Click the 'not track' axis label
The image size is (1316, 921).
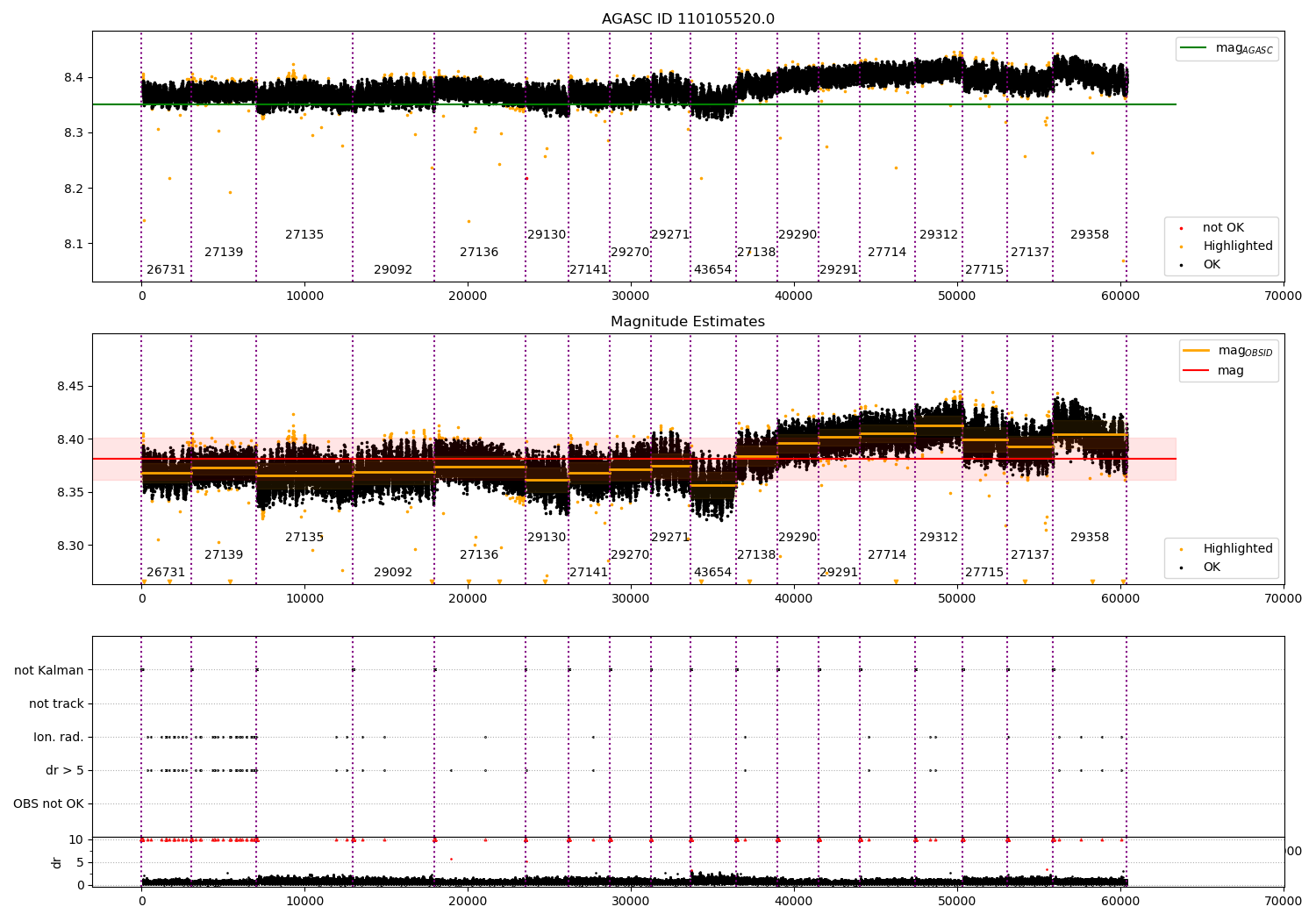point(56,703)
